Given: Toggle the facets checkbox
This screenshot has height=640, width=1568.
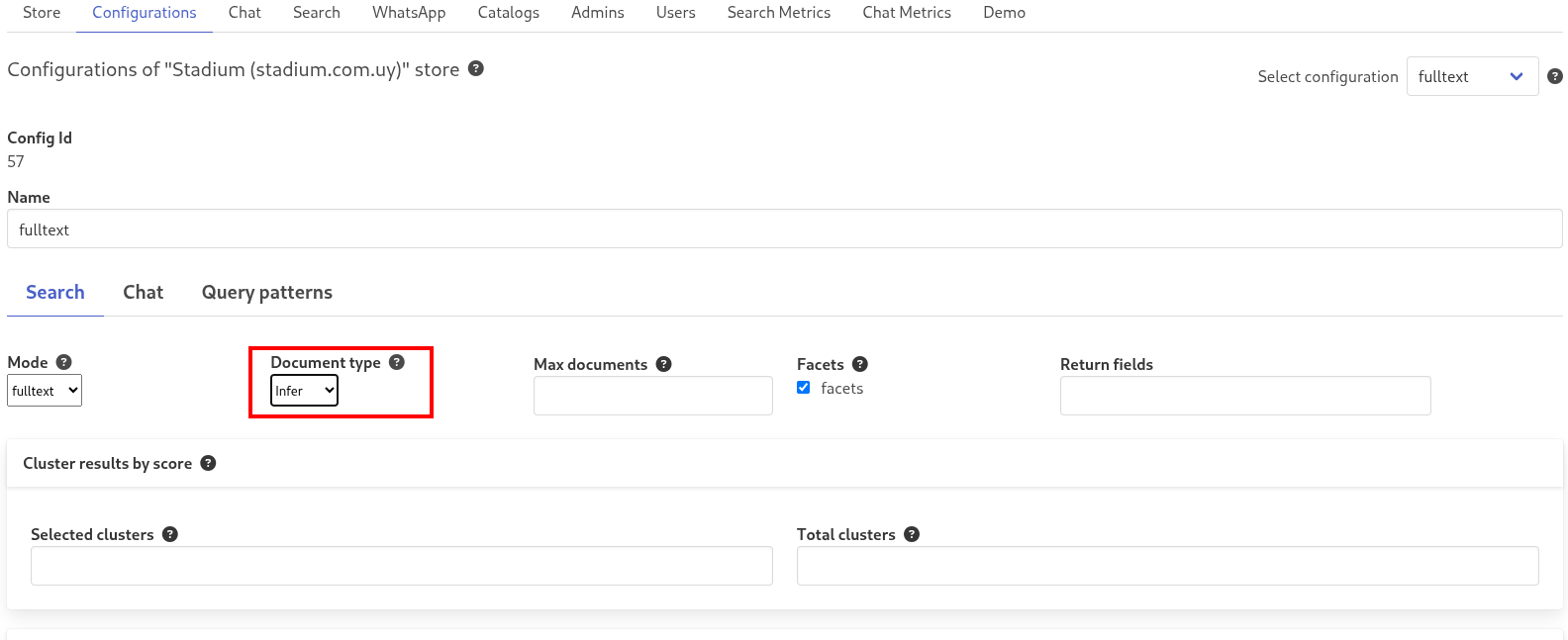Looking at the screenshot, I should [x=804, y=388].
